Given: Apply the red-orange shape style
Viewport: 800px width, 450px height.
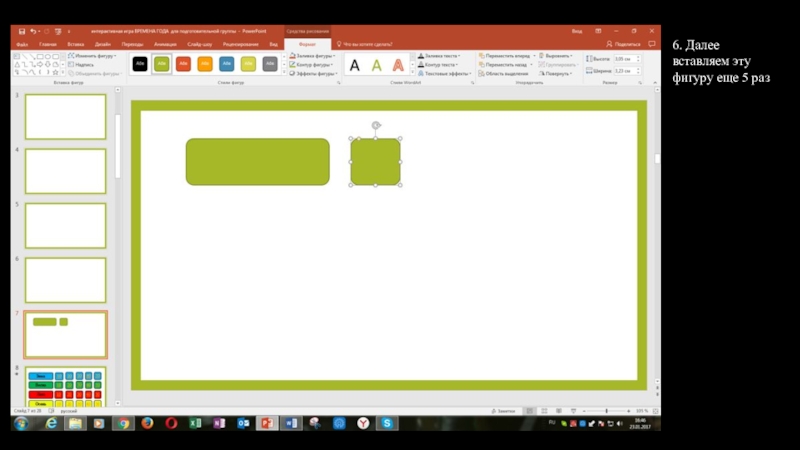Looking at the screenshot, I should click(x=183, y=64).
